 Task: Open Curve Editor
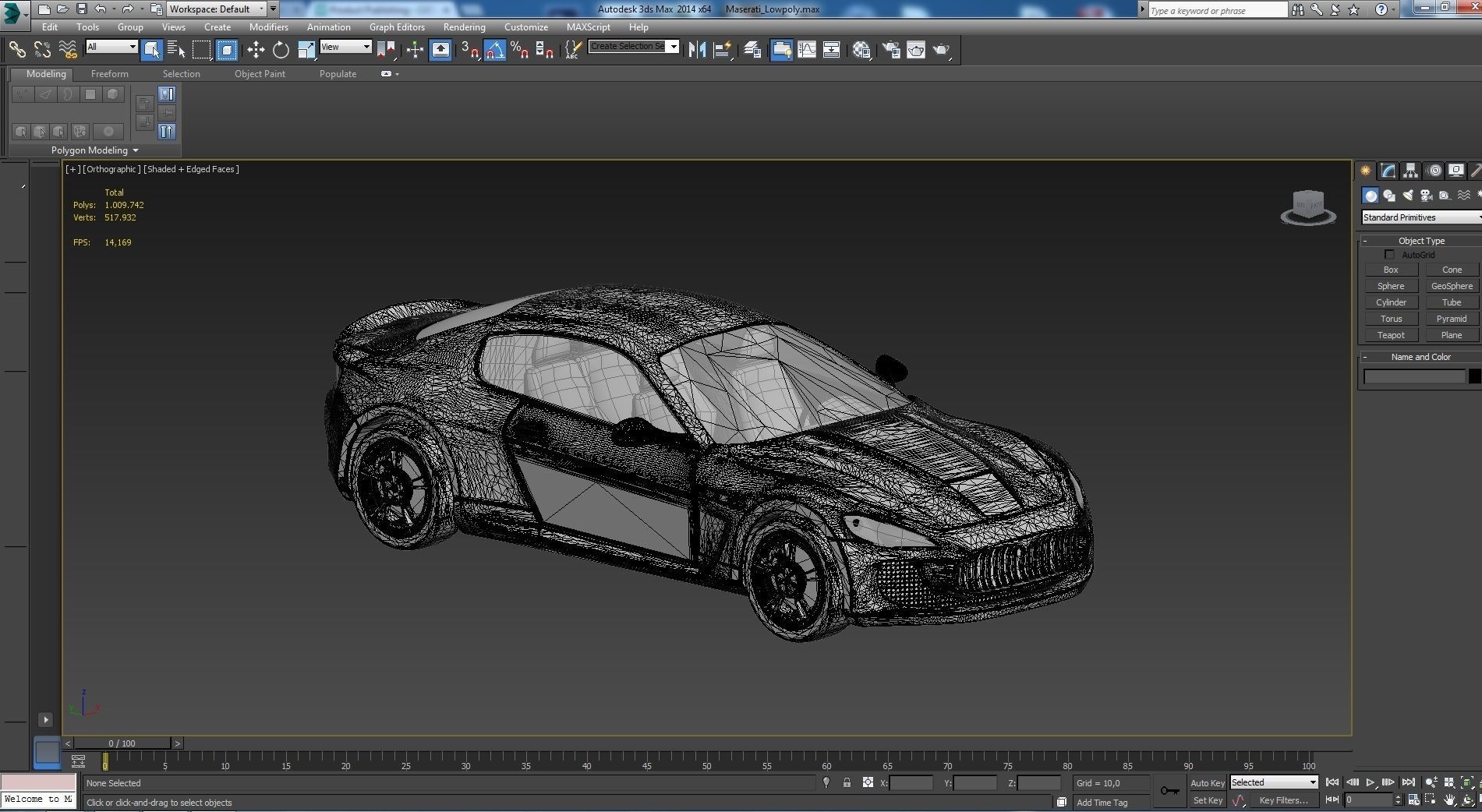807,50
